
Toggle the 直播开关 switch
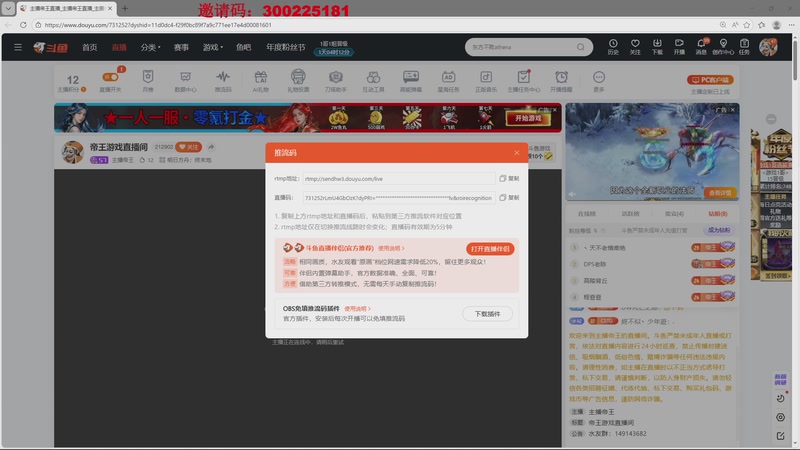click(x=110, y=77)
